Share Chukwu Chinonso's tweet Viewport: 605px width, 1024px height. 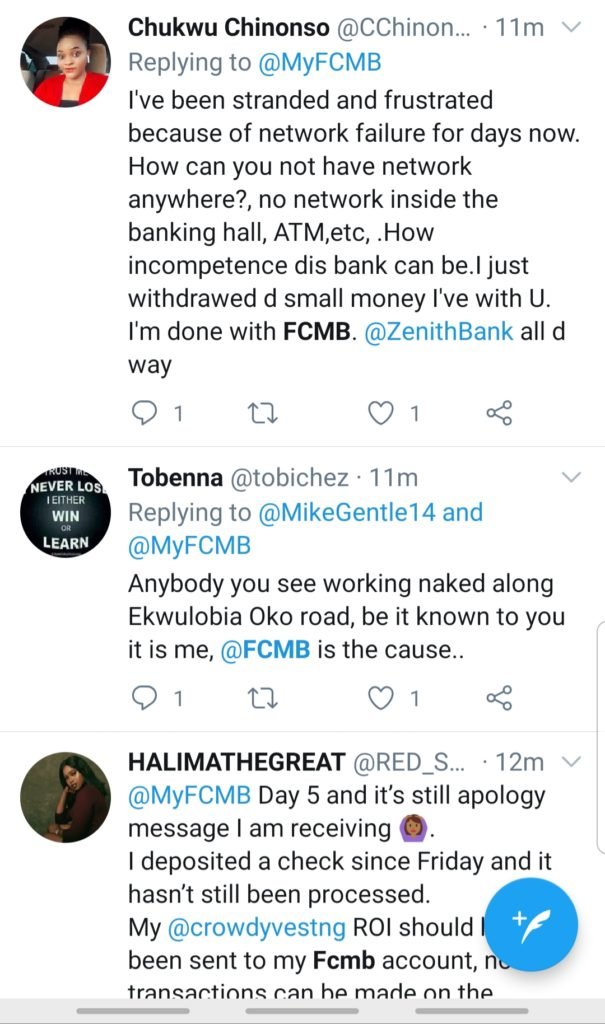coord(498,412)
